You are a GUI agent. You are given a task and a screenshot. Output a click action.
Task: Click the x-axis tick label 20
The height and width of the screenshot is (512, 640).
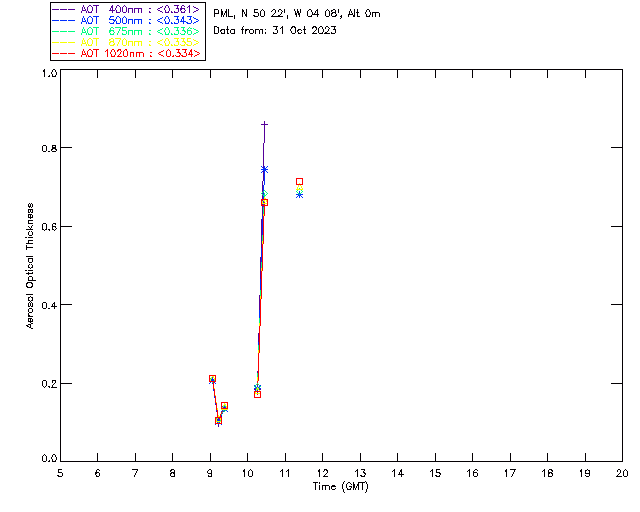point(622,473)
